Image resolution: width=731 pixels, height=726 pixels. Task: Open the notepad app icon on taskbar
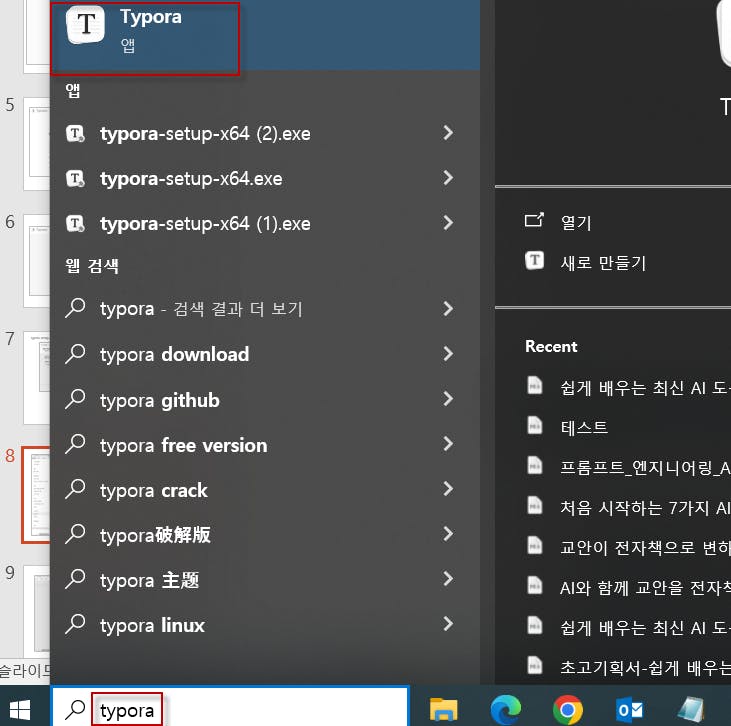coord(691,709)
